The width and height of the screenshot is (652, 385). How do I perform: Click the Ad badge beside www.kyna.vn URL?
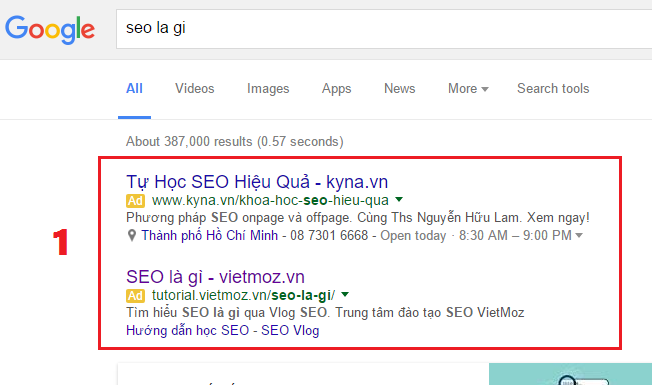click(x=136, y=201)
